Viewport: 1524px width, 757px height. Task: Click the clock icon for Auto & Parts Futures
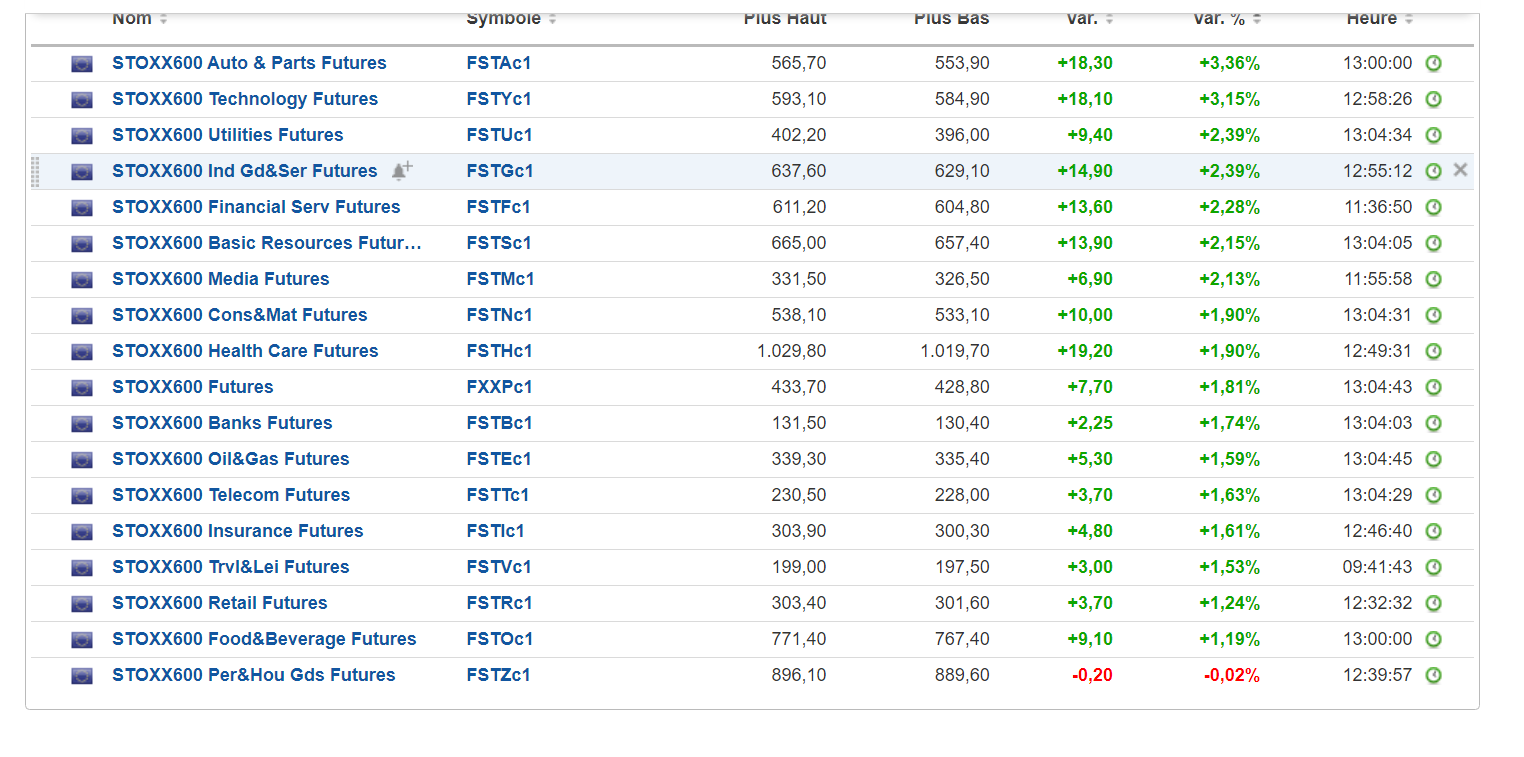pyautogui.click(x=1433, y=64)
